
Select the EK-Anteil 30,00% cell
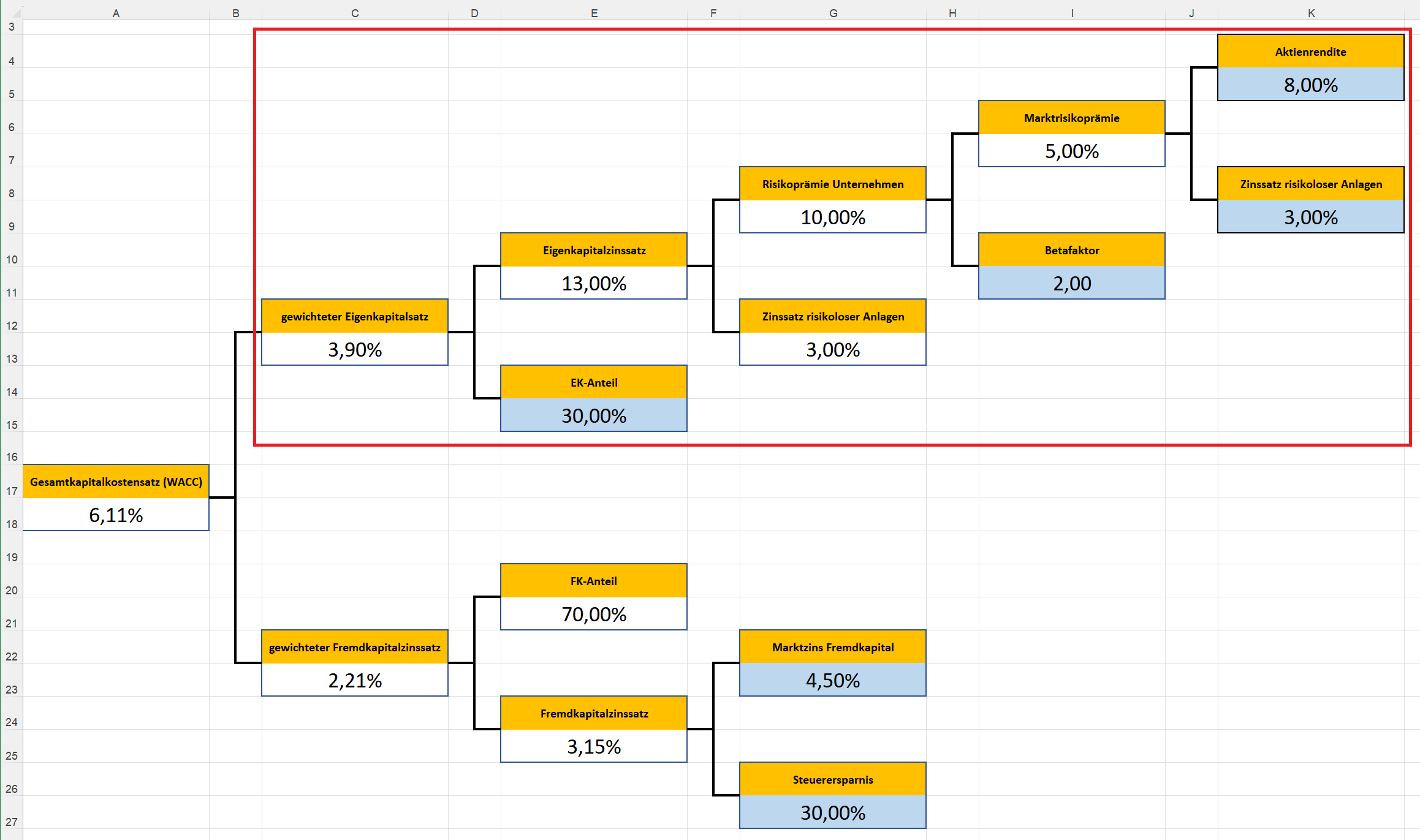click(x=593, y=415)
